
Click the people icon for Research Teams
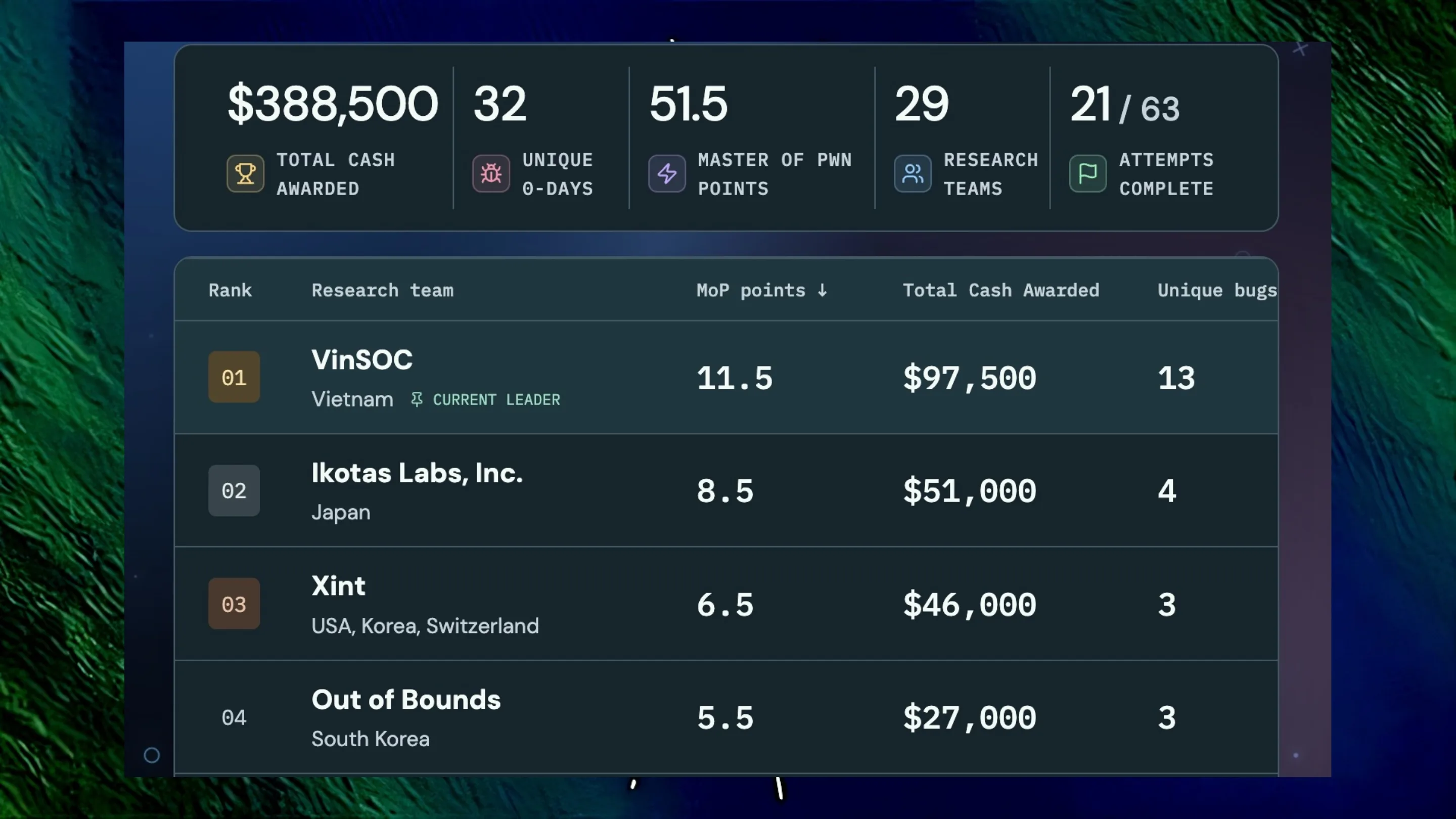(x=913, y=173)
